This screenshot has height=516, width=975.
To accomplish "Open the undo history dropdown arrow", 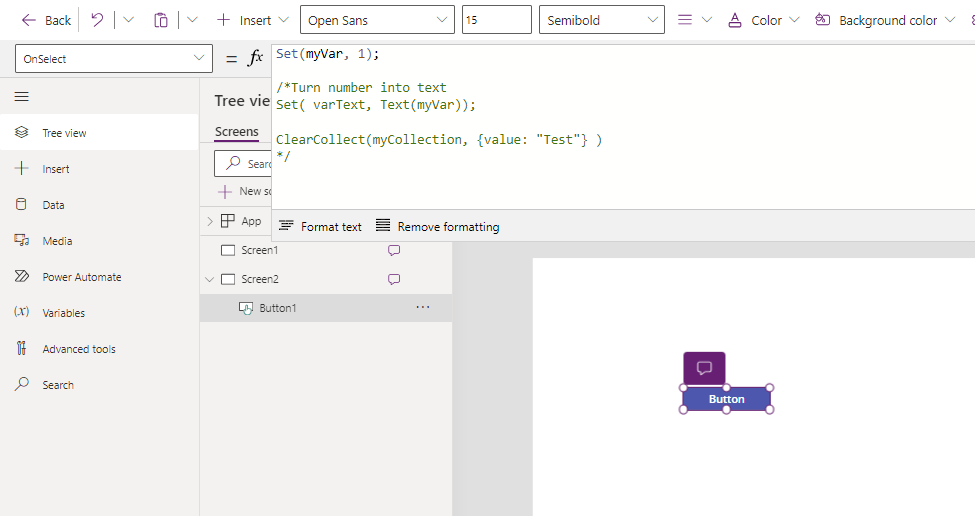I will pos(128,20).
